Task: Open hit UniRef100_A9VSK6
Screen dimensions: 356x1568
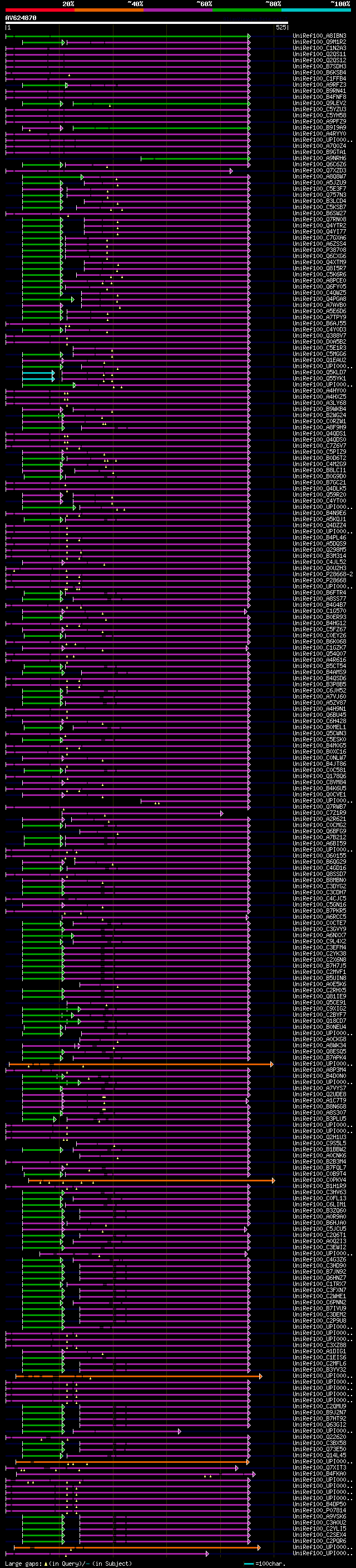Action: tap(319, 1516)
